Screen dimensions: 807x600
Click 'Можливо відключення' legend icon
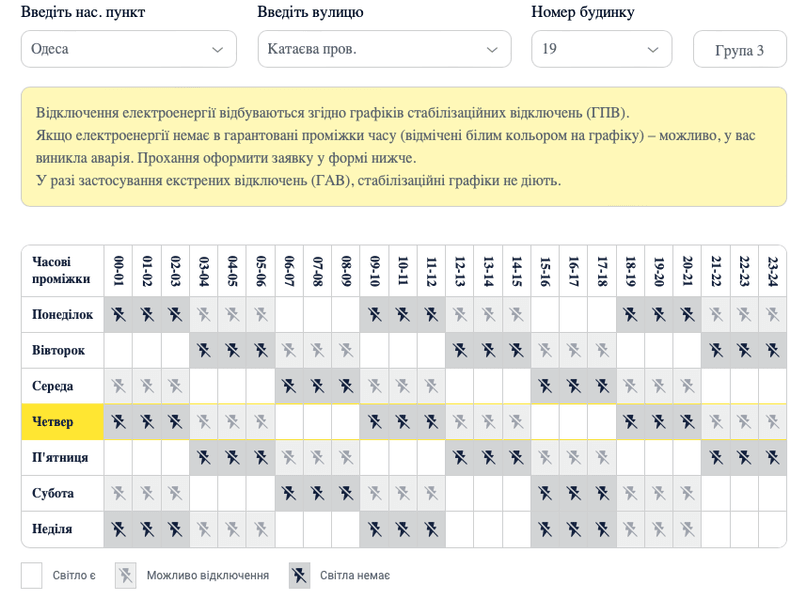(x=125, y=575)
